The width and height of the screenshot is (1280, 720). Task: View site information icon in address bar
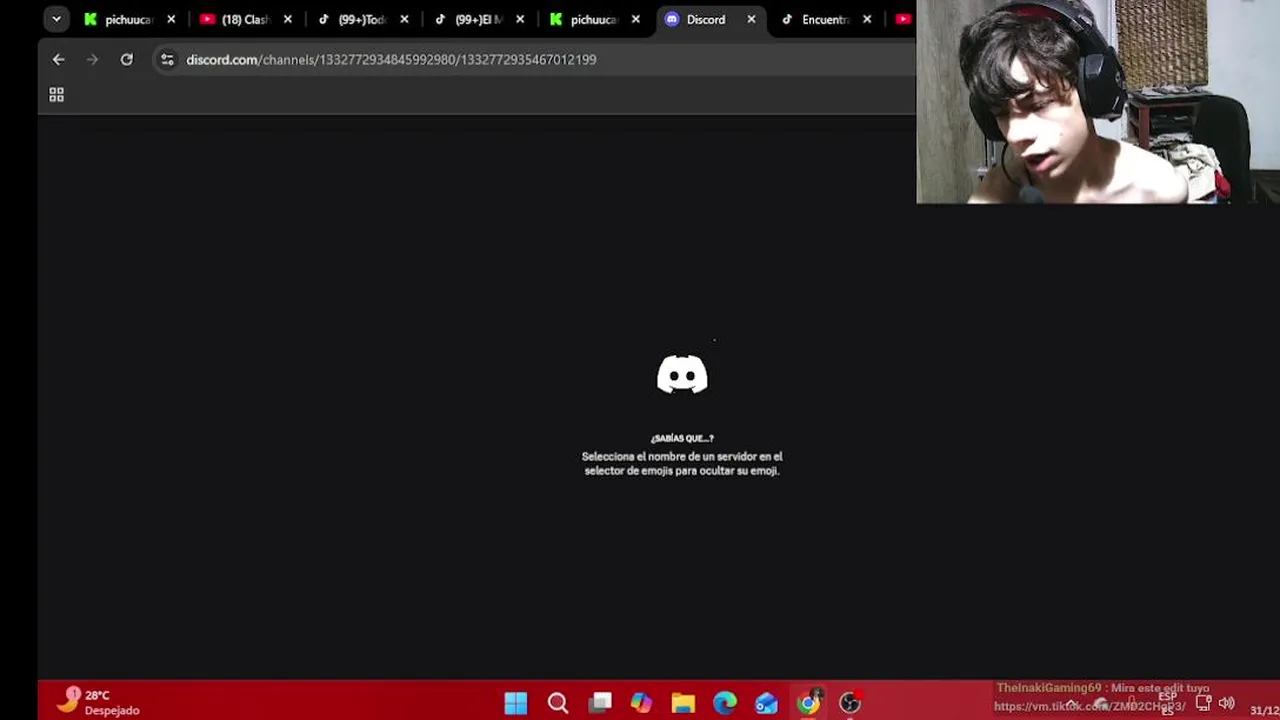[167, 60]
